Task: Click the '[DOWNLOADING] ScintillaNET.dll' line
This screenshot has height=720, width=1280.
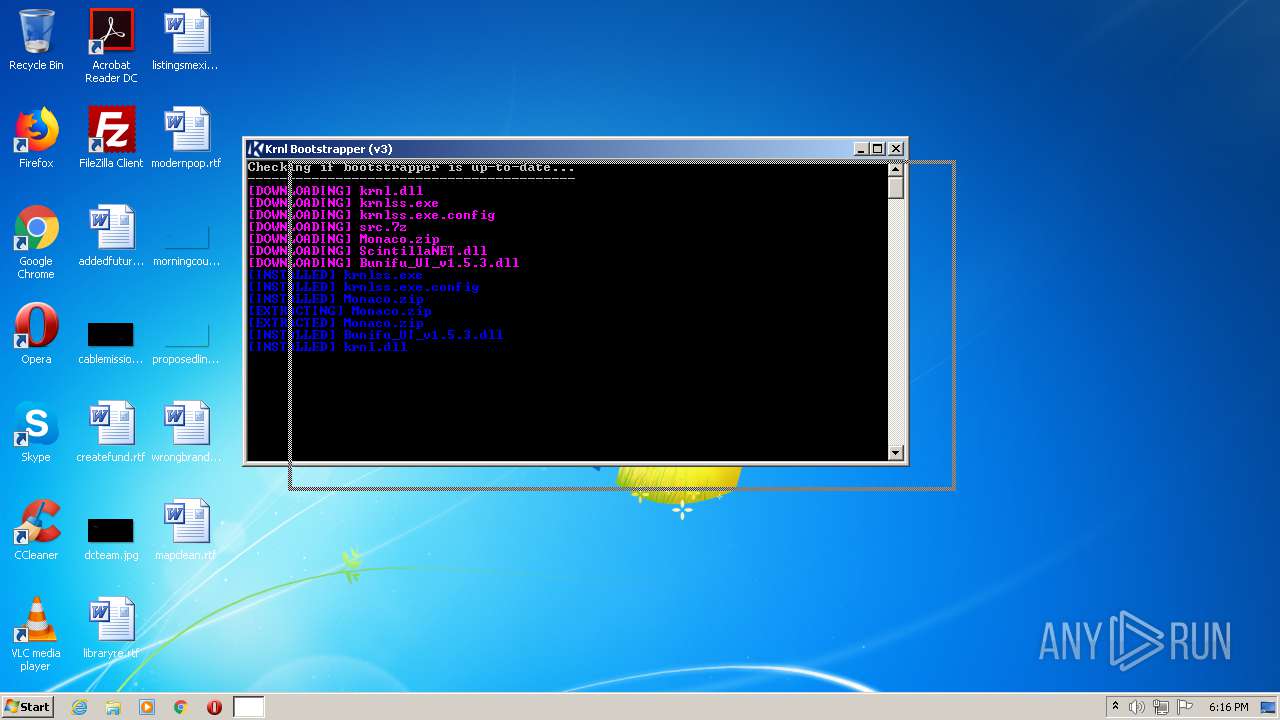Action: coord(368,251)
